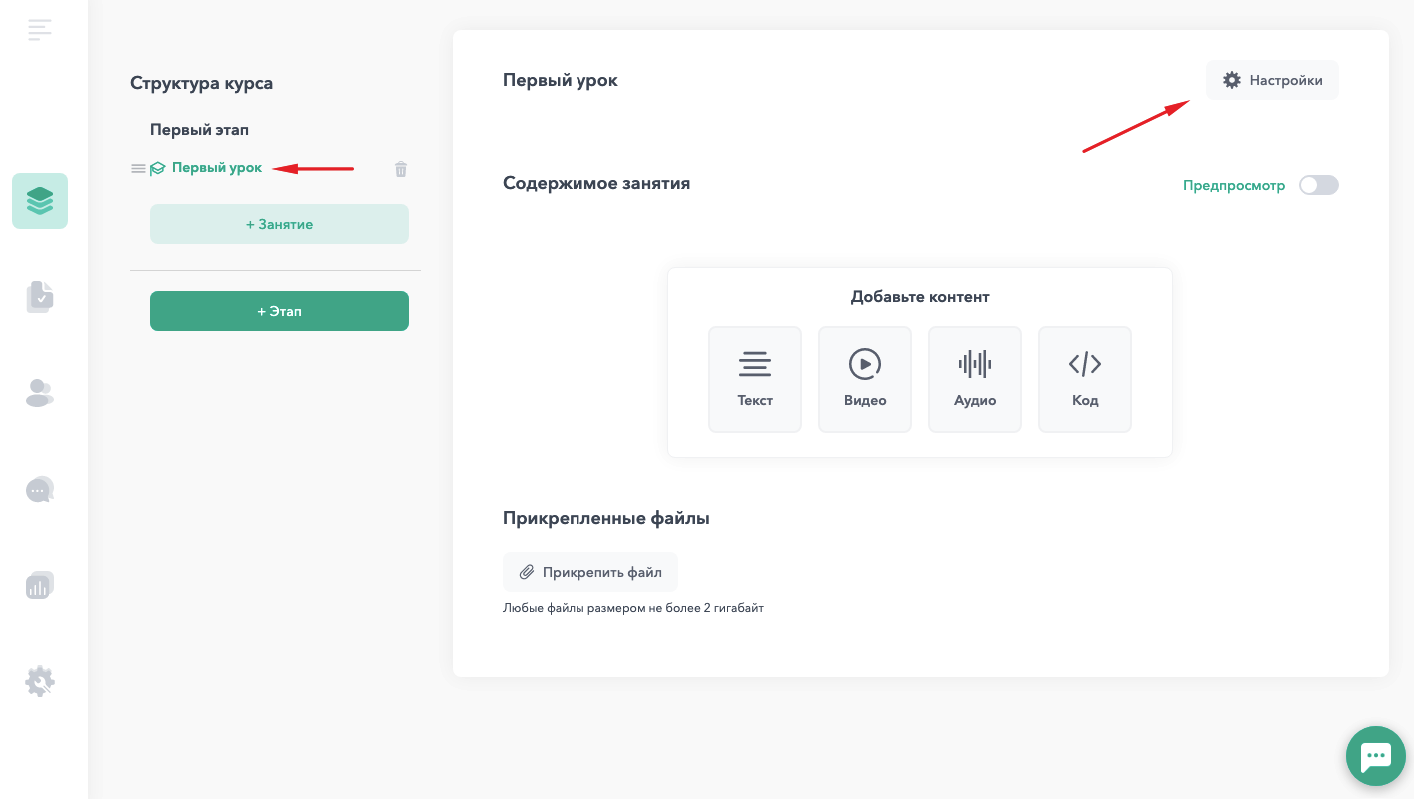Click the Предпросмотр label
This screenshot has height=799, width=1414.
1234,185
